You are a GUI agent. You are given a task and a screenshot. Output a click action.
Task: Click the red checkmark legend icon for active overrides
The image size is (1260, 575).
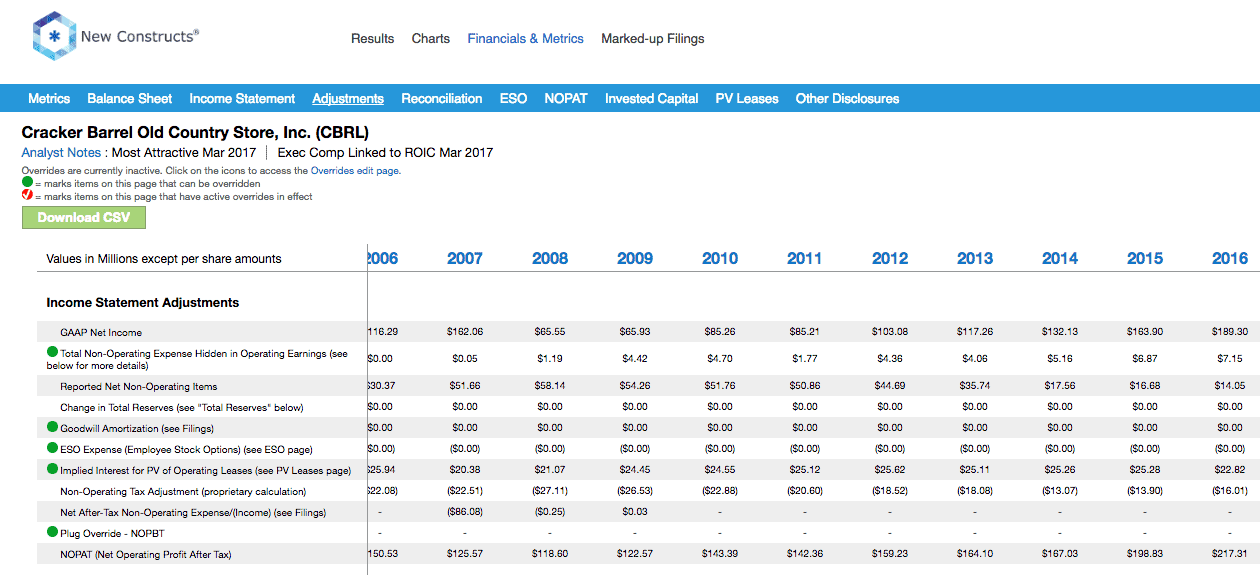(27, 196)
